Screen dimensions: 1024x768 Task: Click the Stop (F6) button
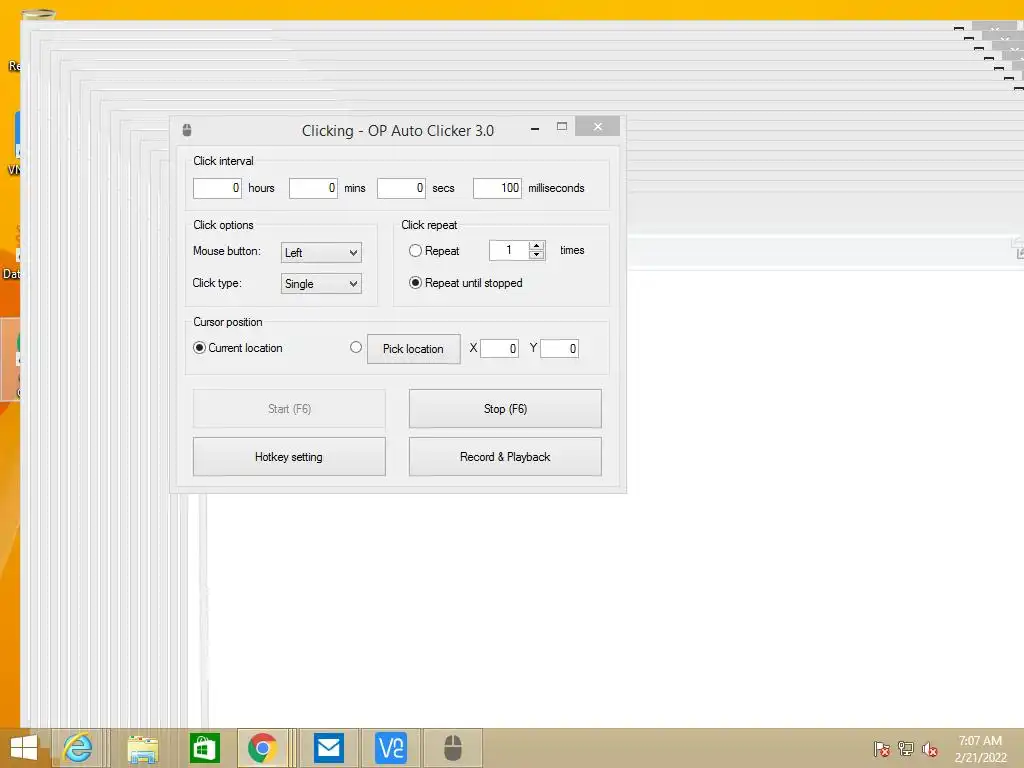click(x=505, y=409)
